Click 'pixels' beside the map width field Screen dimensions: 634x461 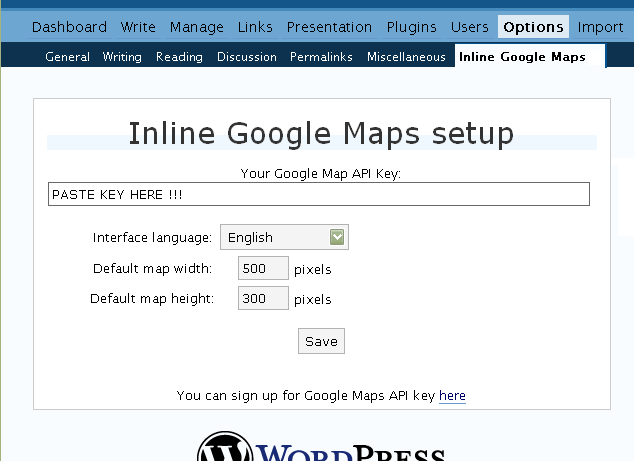click(x=313, y=269)
